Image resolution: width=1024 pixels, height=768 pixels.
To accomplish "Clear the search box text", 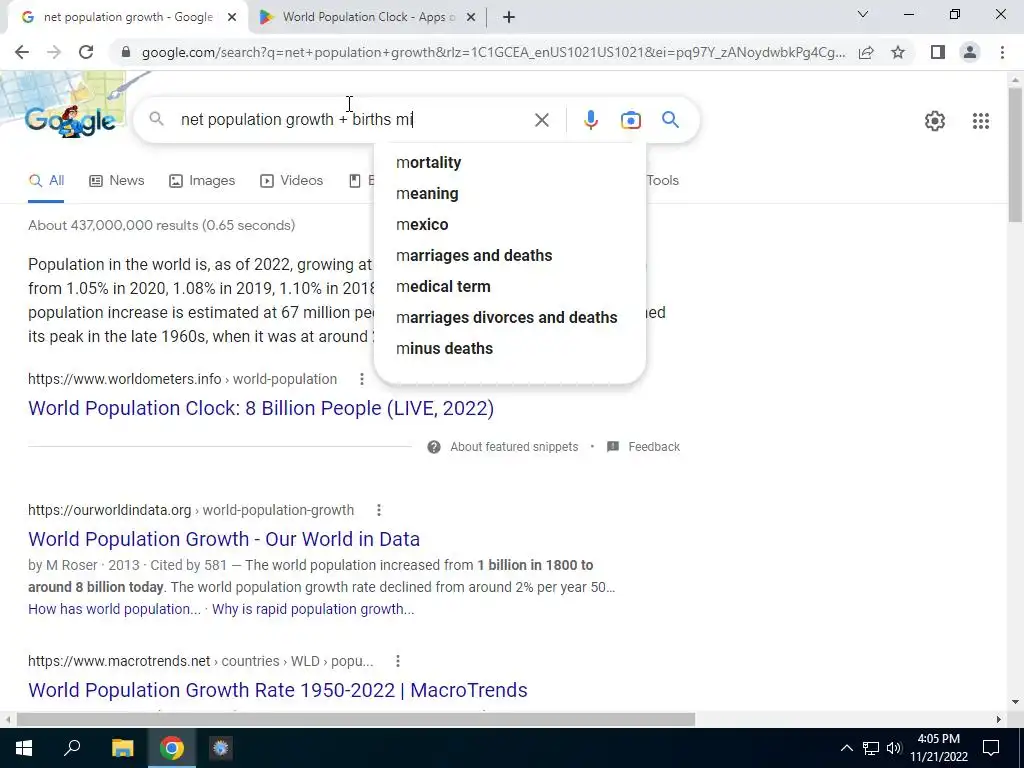I will pyautogui.click(x=541, y=120).
